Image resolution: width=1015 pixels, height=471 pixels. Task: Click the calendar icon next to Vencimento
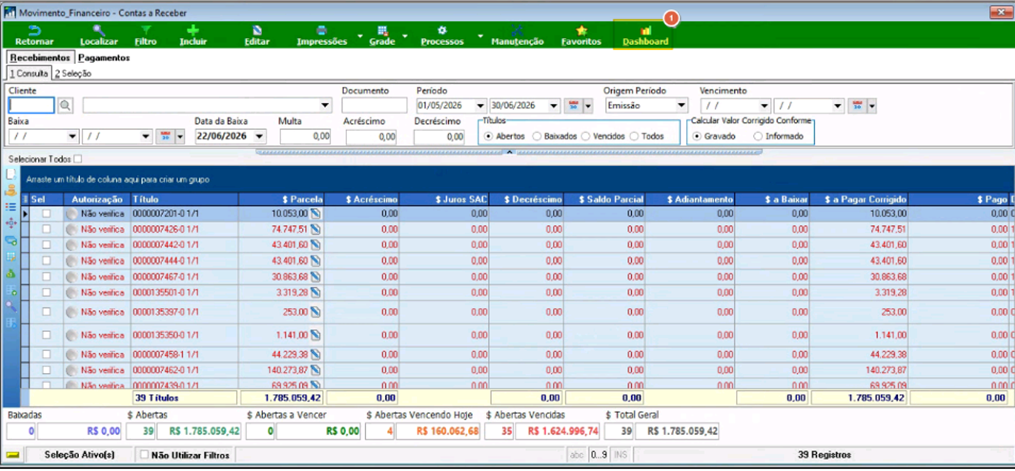857,105
